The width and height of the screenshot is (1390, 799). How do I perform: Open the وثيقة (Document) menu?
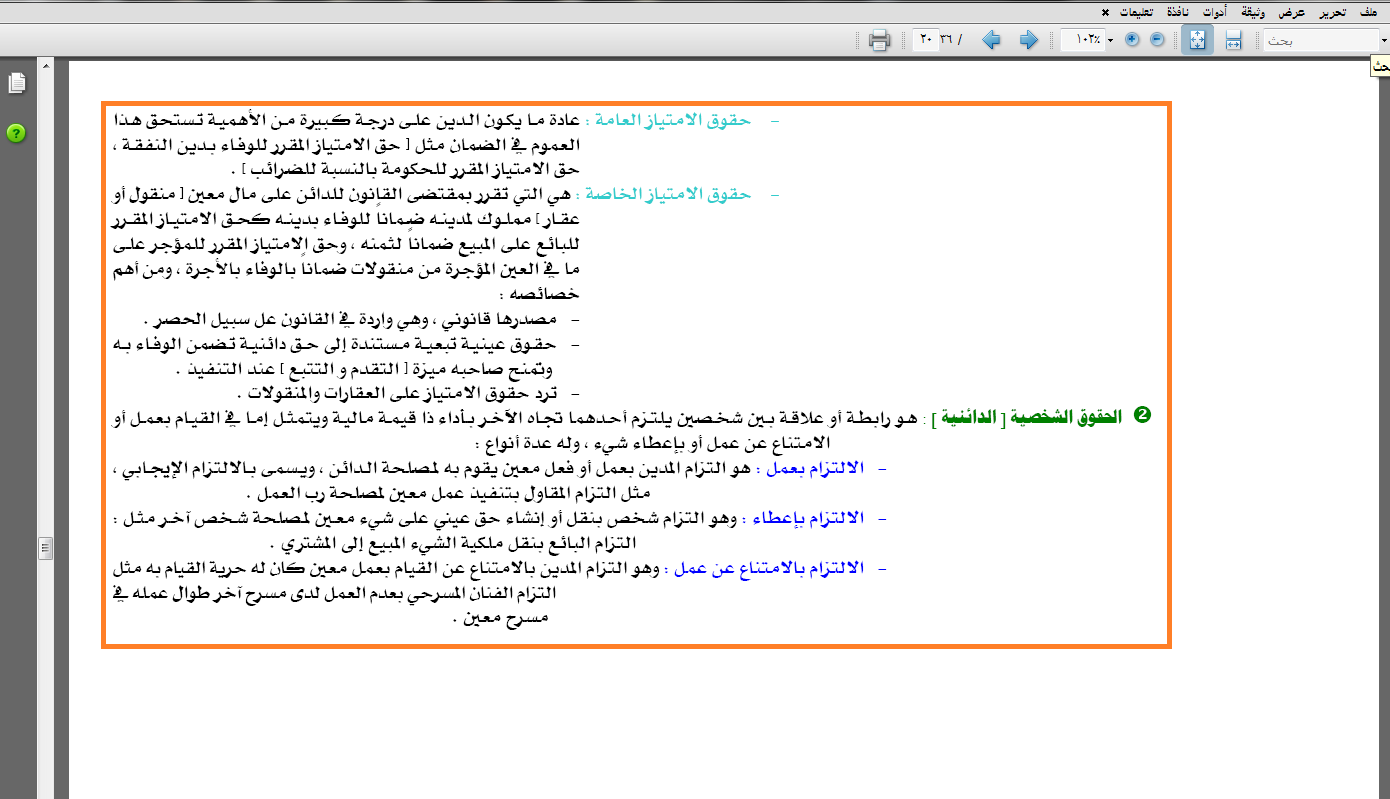(1253, 12)
